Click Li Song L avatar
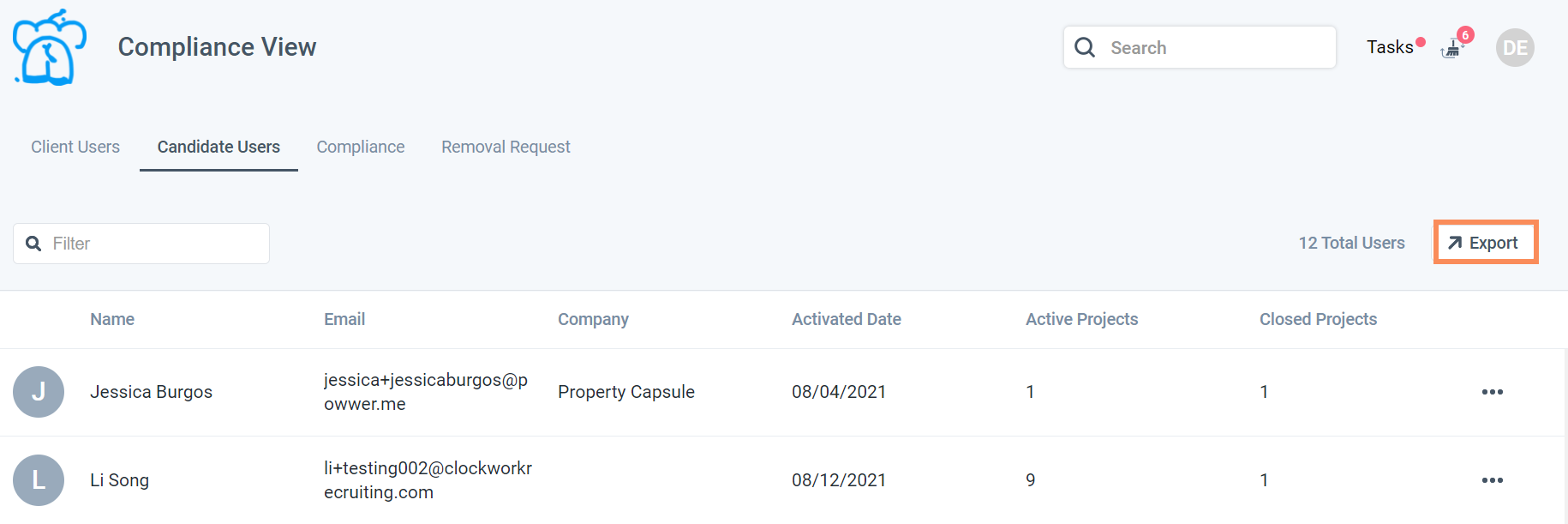 (39, 480)
